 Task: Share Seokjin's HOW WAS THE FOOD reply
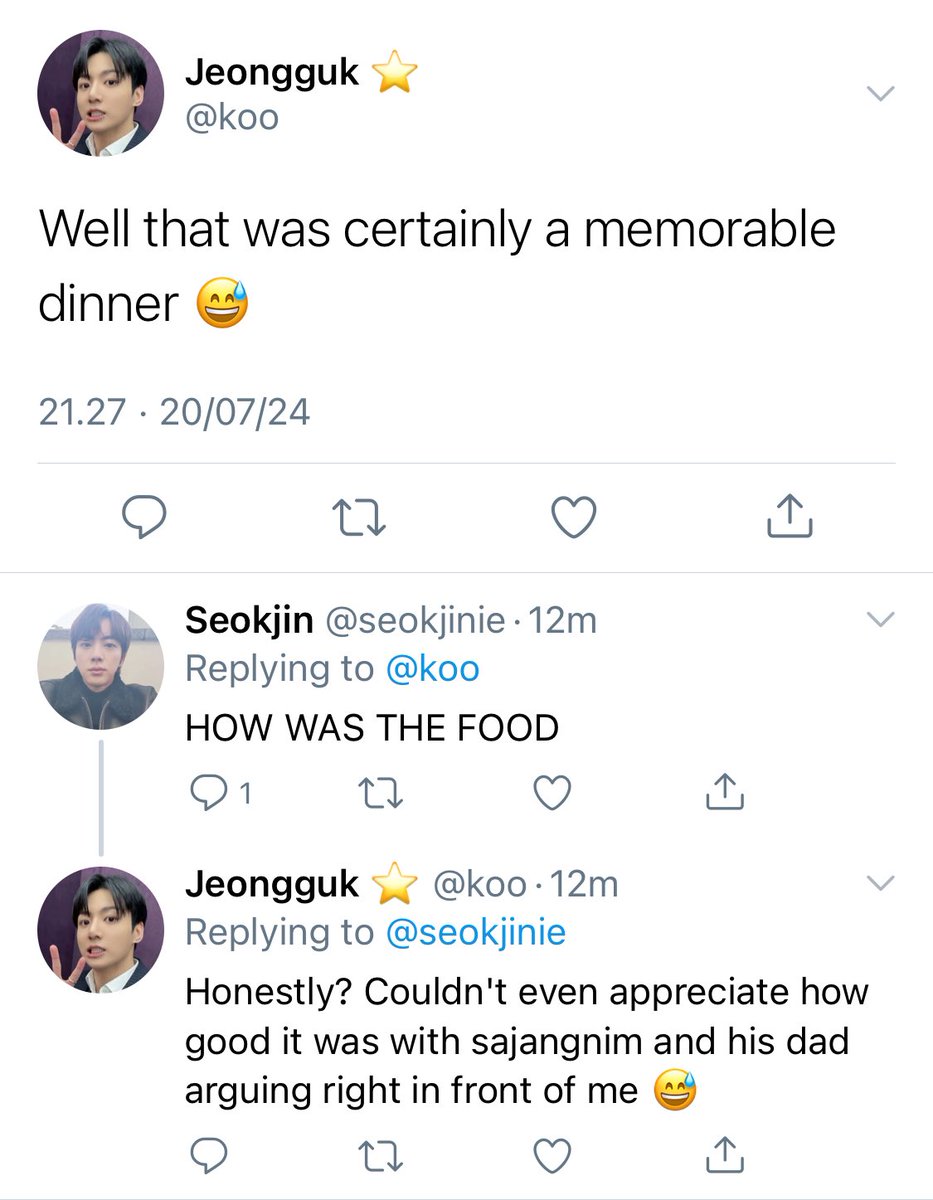tap(720, 793)
